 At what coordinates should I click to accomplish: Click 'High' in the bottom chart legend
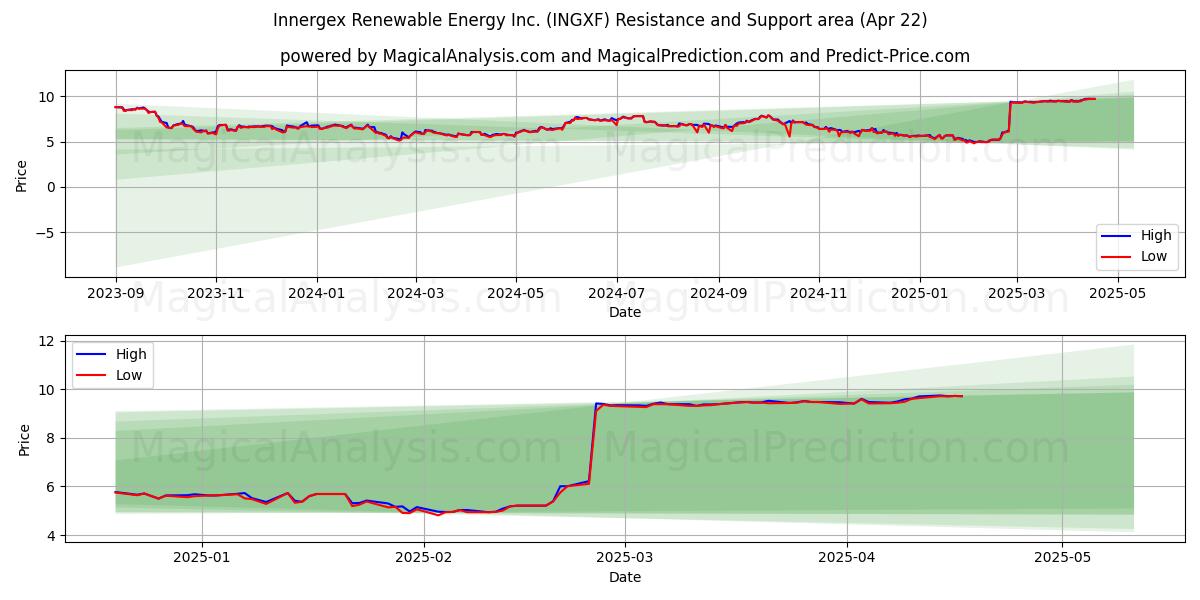131,354
